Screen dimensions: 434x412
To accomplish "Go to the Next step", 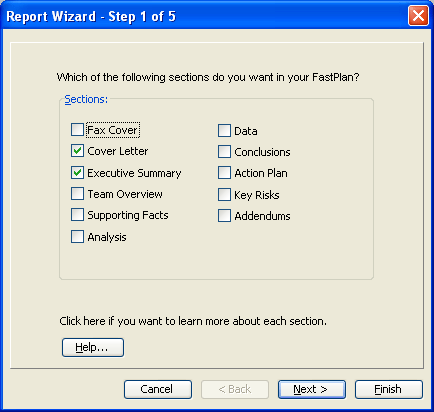I will click(312, 389).
